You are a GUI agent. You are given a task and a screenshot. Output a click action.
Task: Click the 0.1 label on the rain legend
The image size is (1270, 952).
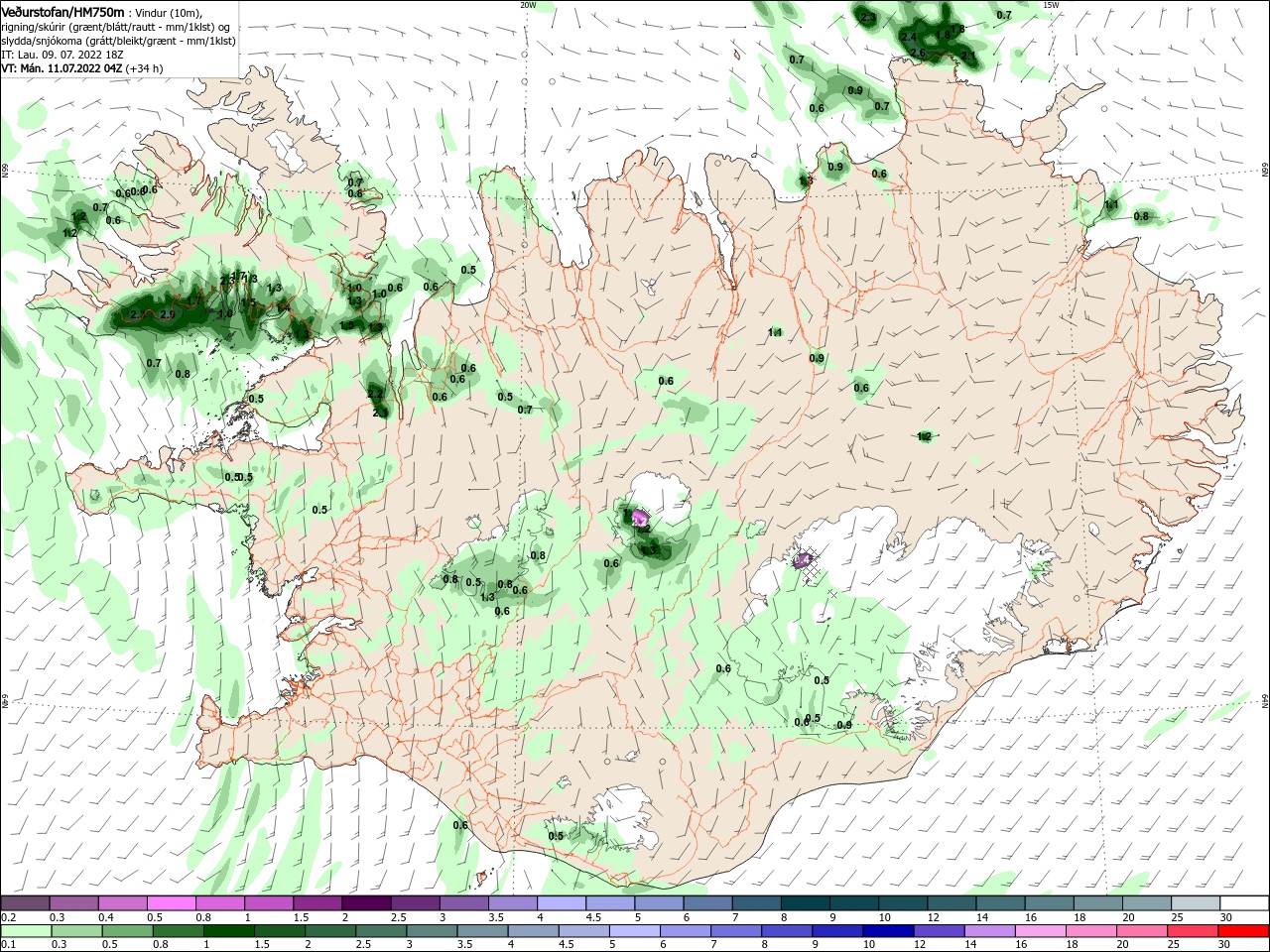click(x=9, y=945)
